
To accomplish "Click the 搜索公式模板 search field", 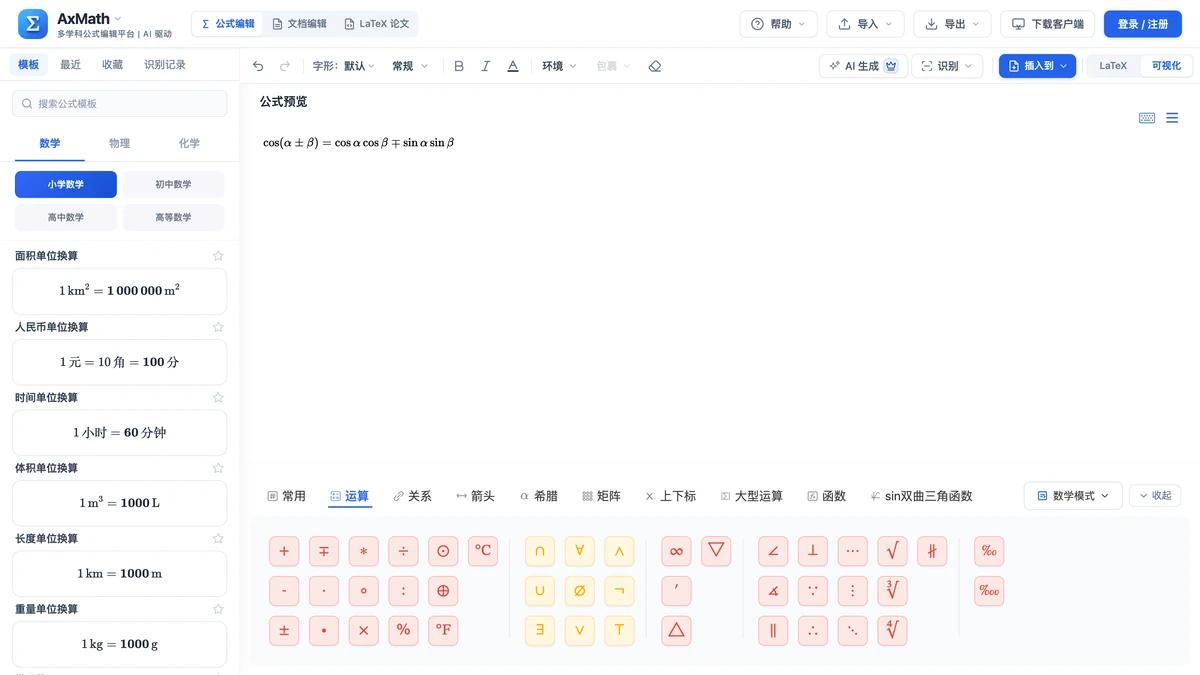I will (120, 103).
